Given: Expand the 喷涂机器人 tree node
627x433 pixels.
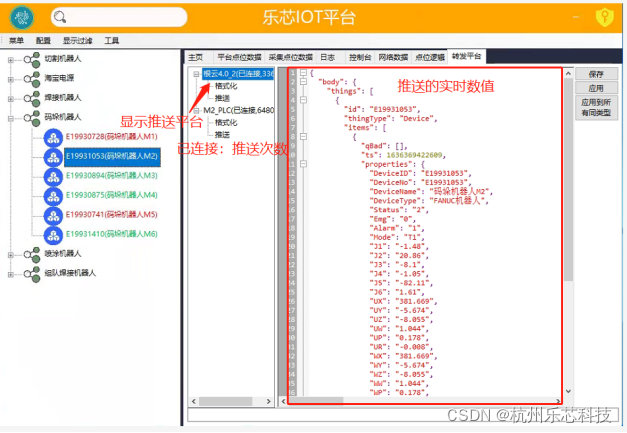Looking at the screenshot, I should click(x=11, y=255).
